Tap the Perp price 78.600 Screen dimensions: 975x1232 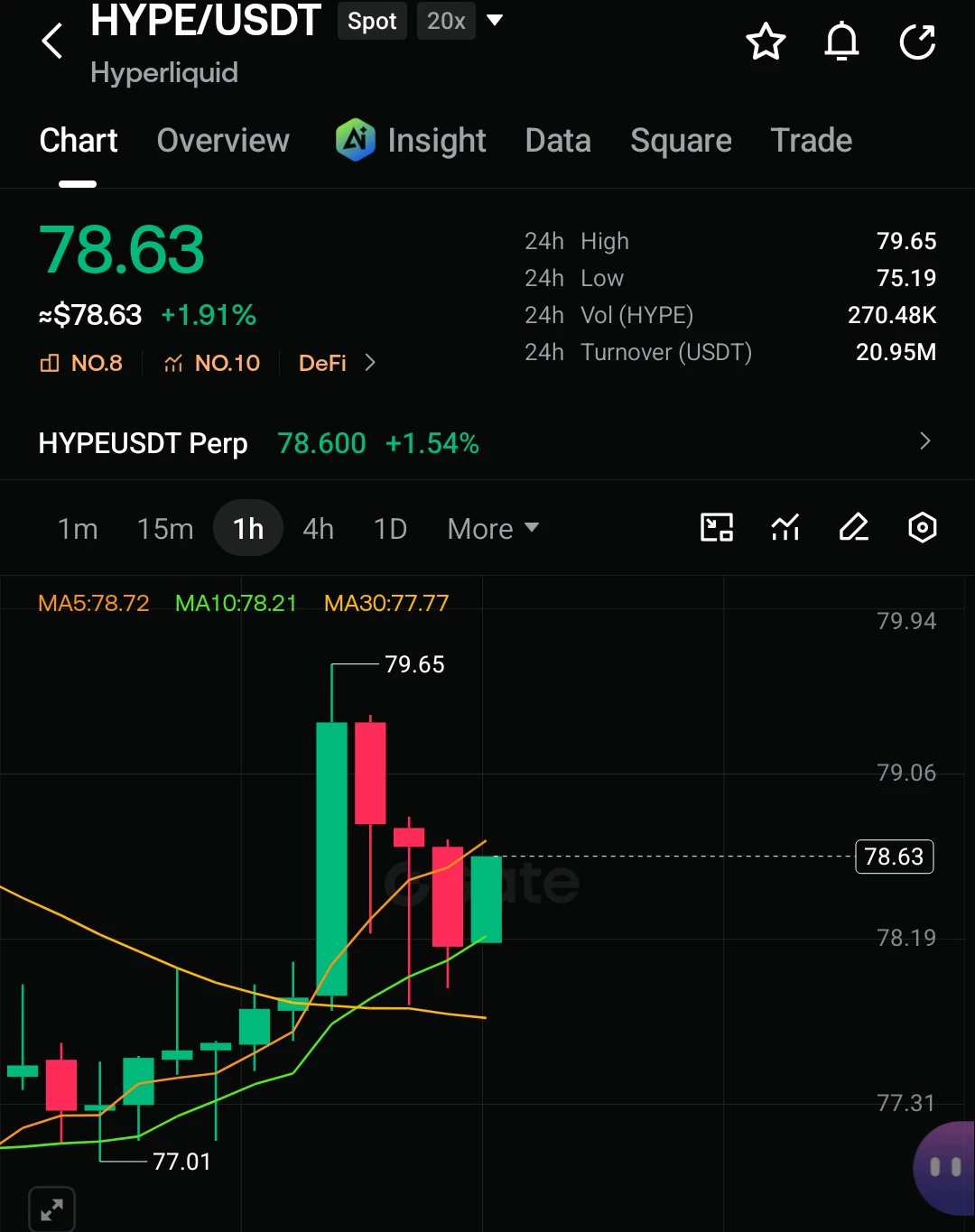tap(321, 443)
